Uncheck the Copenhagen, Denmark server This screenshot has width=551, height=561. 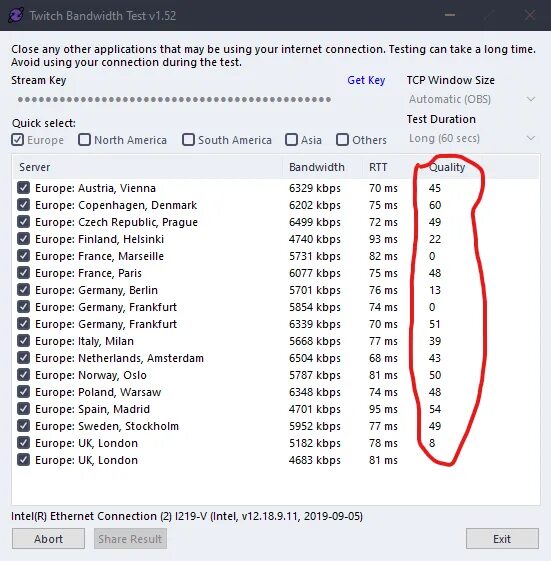coord(23,205)
